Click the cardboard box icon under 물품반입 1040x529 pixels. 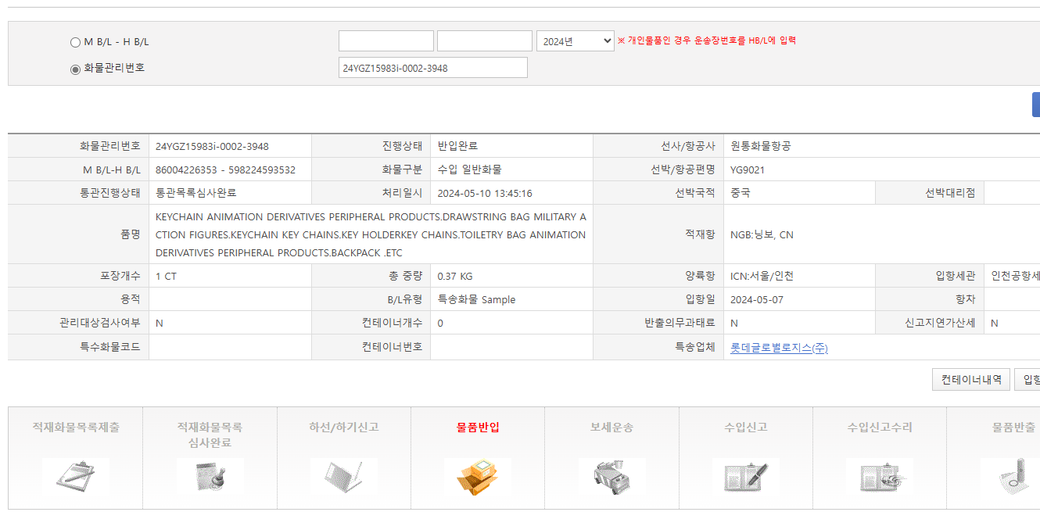click(x=477, y=477)
